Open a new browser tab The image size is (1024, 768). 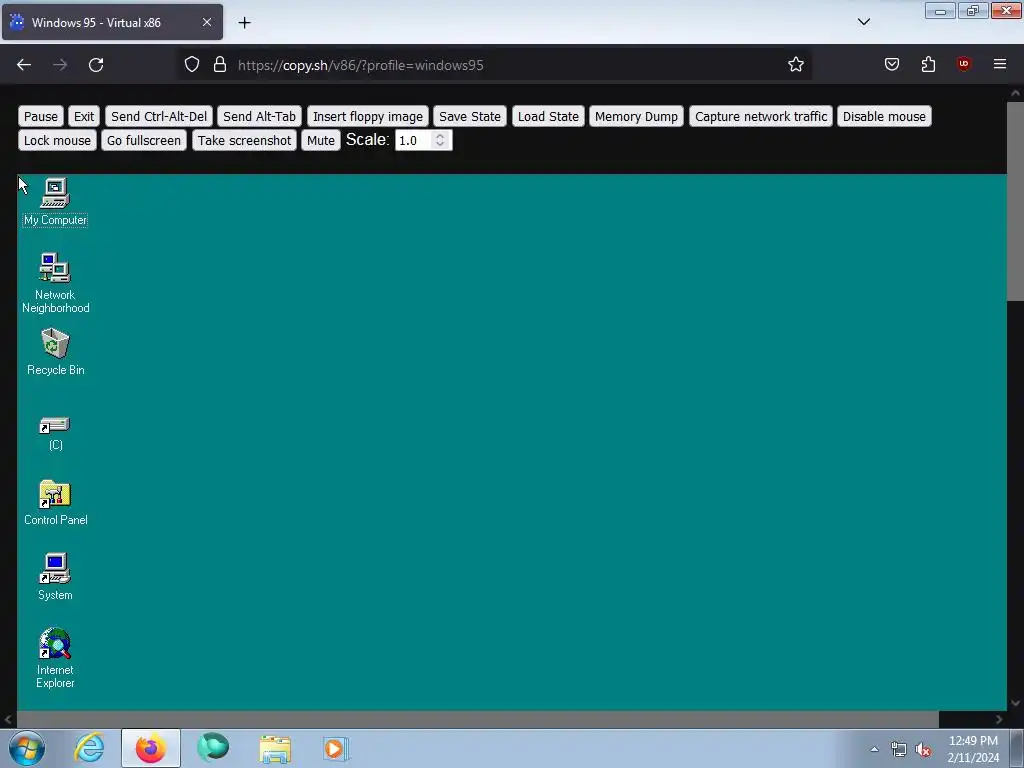pos(244,23)
